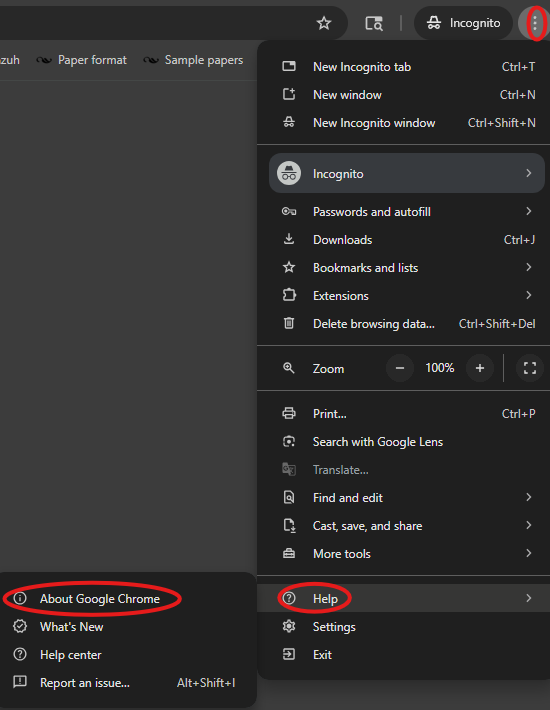Click the Bookmarks and lists star icon
Image resolution: width=550 pixels, height=710 pixels.
click(x=289, y=267)
